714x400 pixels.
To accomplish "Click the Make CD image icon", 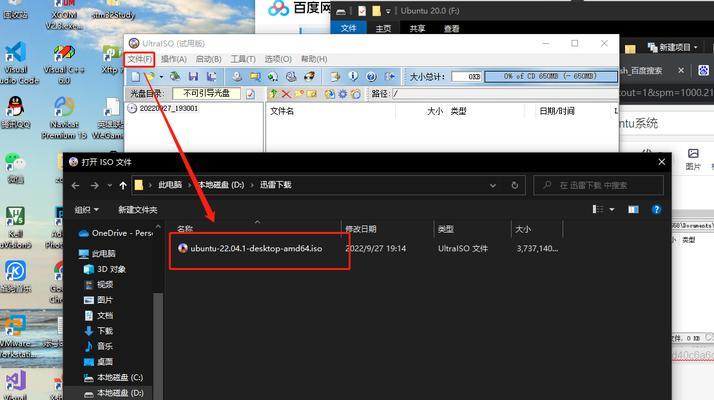I will click(237, 77).
